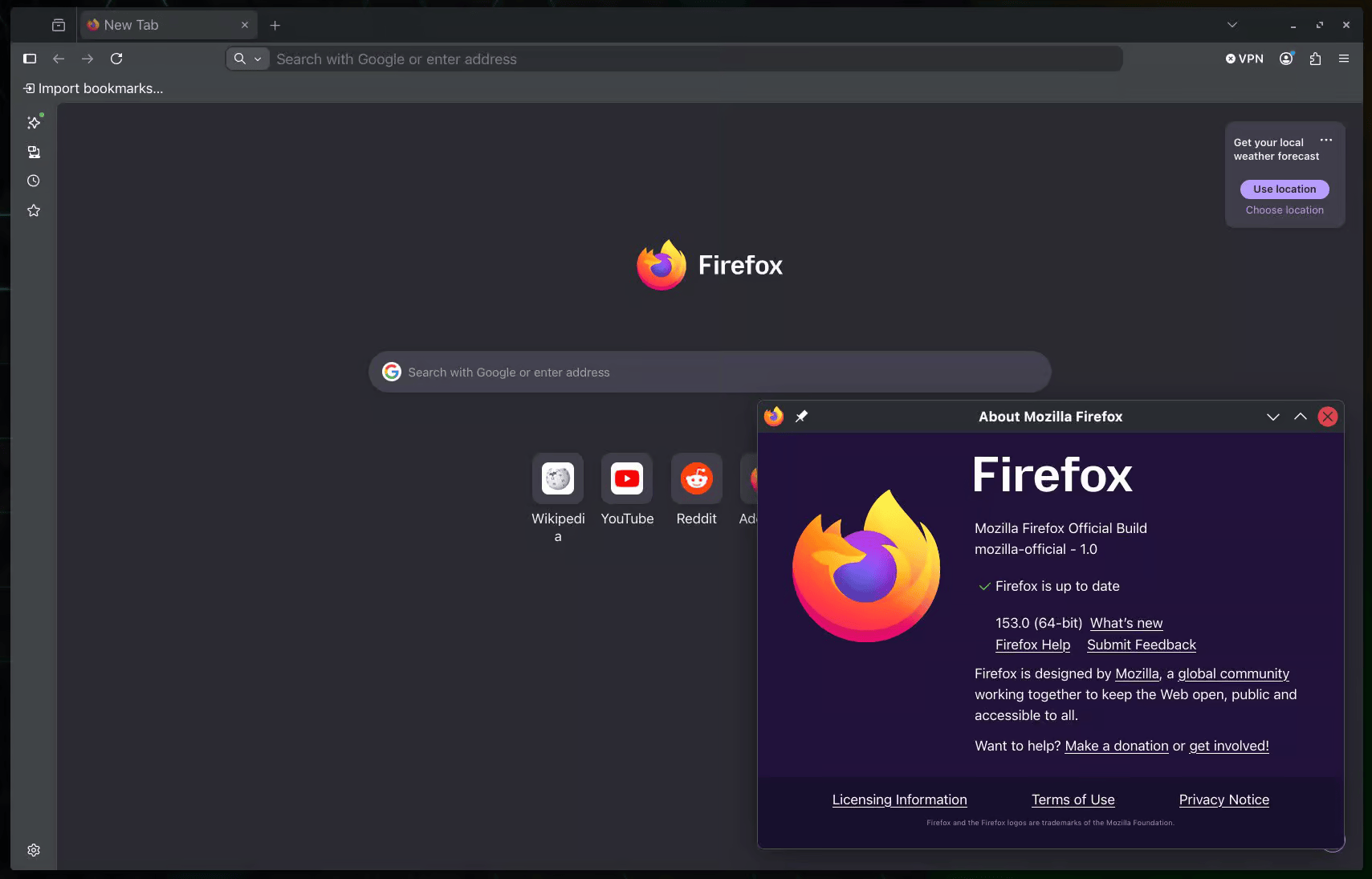Viewport: 1372px width, 879px height.
Task: Open sidebar settings gear icon
Action: coord(34,850)
